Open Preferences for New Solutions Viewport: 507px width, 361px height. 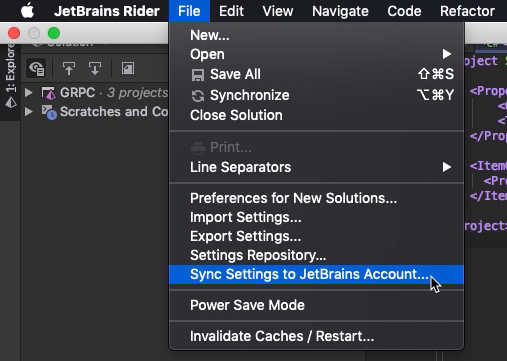coord(316,198)
